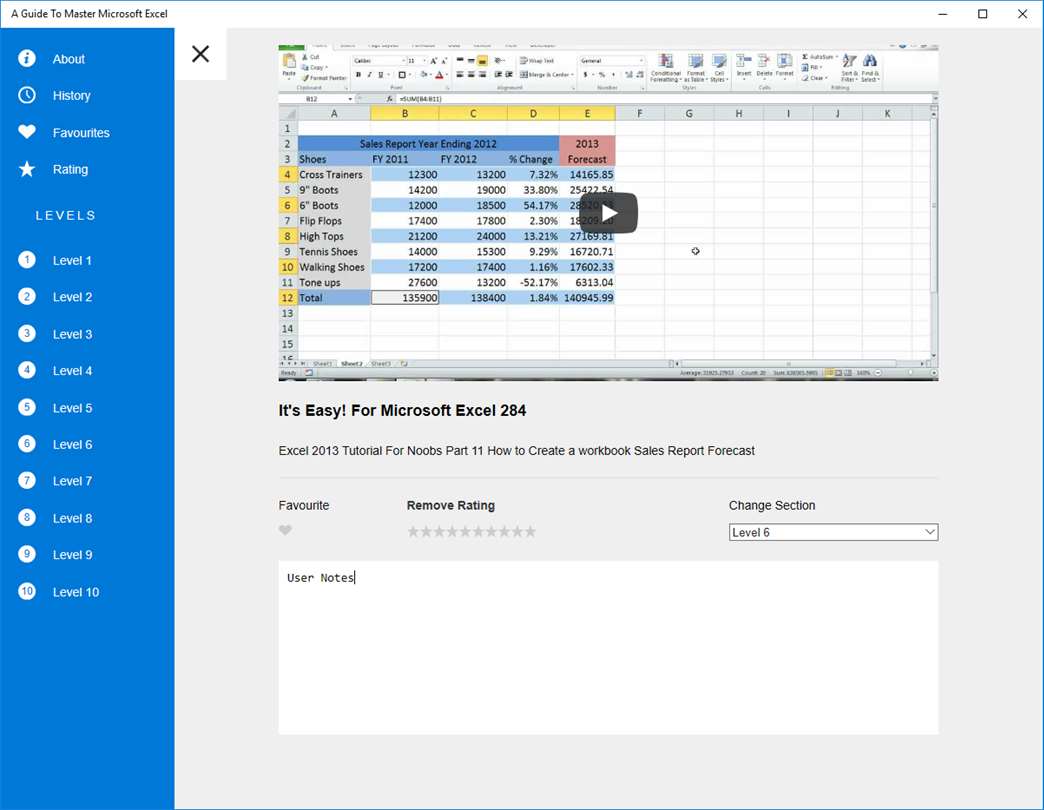Go to Level 6 videos
The height and width of the screenshot is (810, 1044).
(72, 445)
